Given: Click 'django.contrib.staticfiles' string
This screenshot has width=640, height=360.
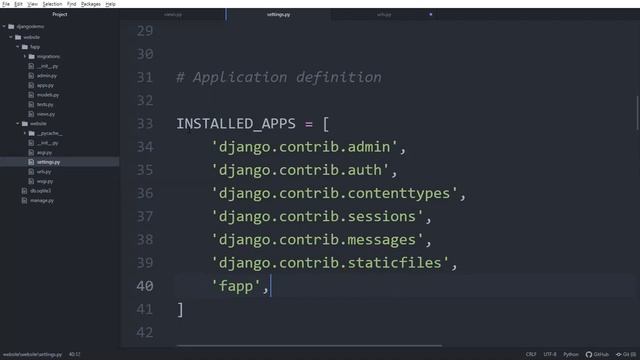Looking at the screenshot, I should click(x=330, y=263).
